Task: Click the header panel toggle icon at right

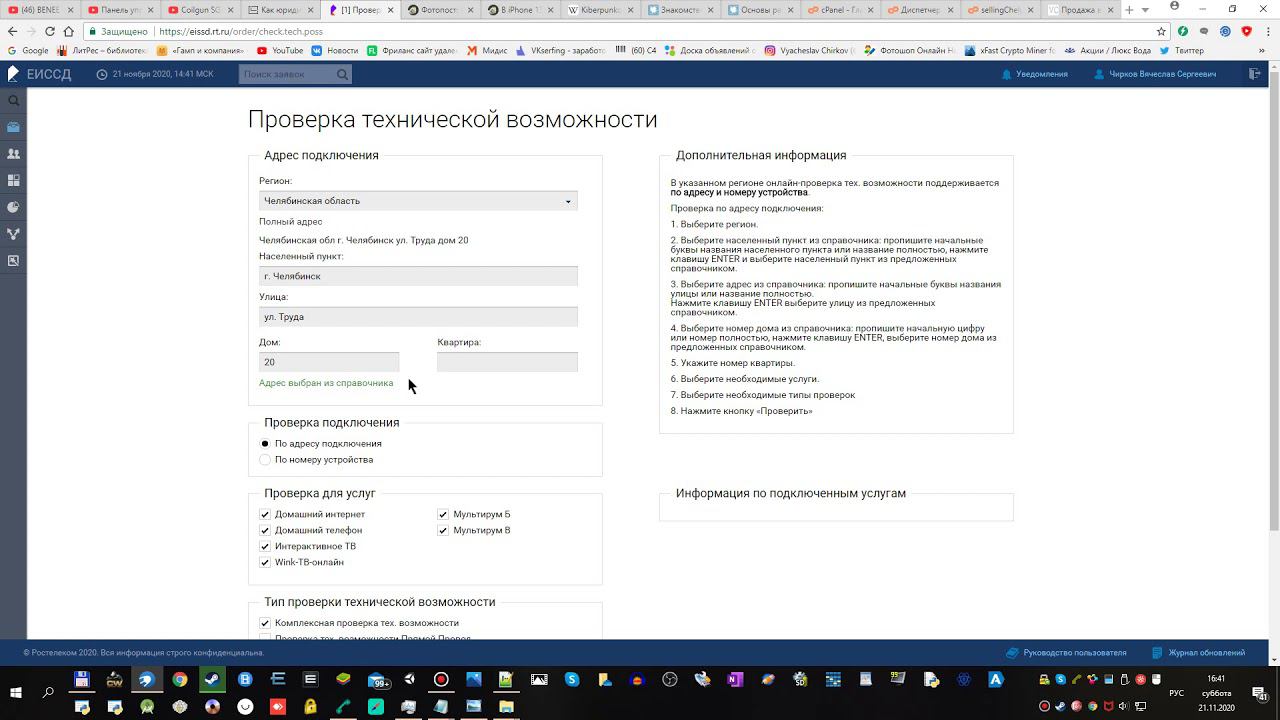Action: pos(1255,74)
